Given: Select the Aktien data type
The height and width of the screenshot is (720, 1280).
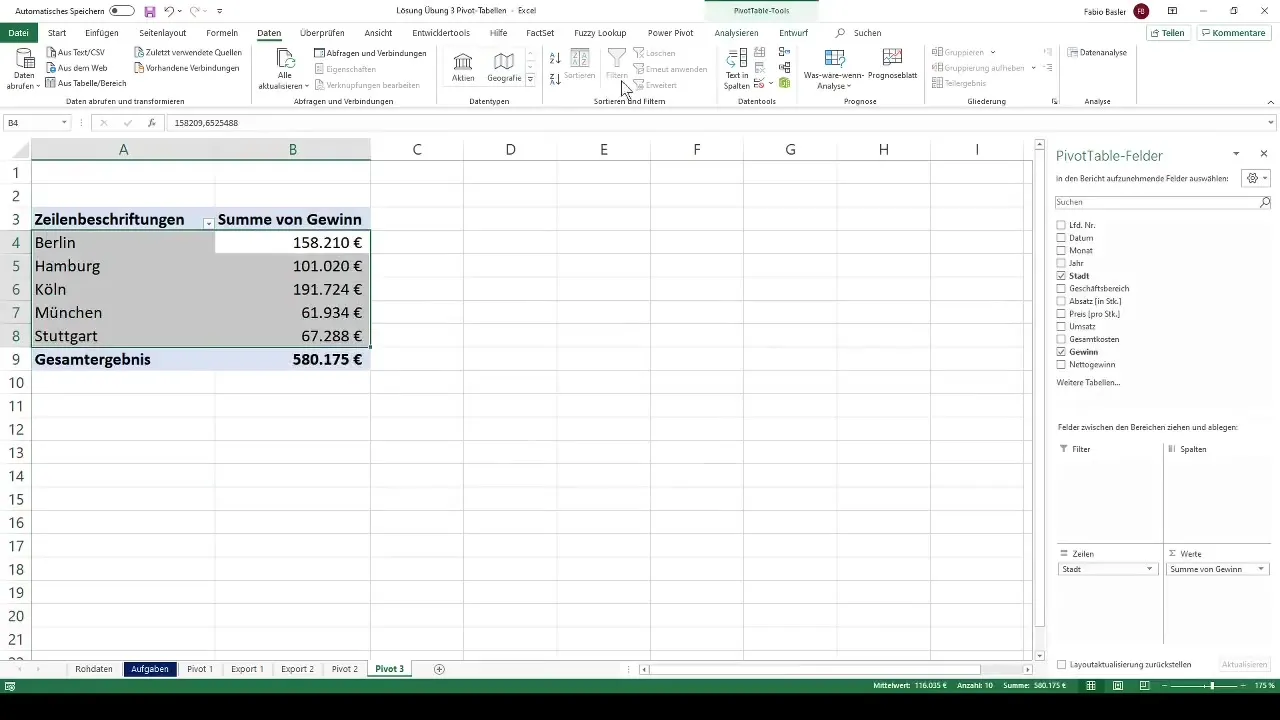Looking at the screenshot, I should (463, 67).
